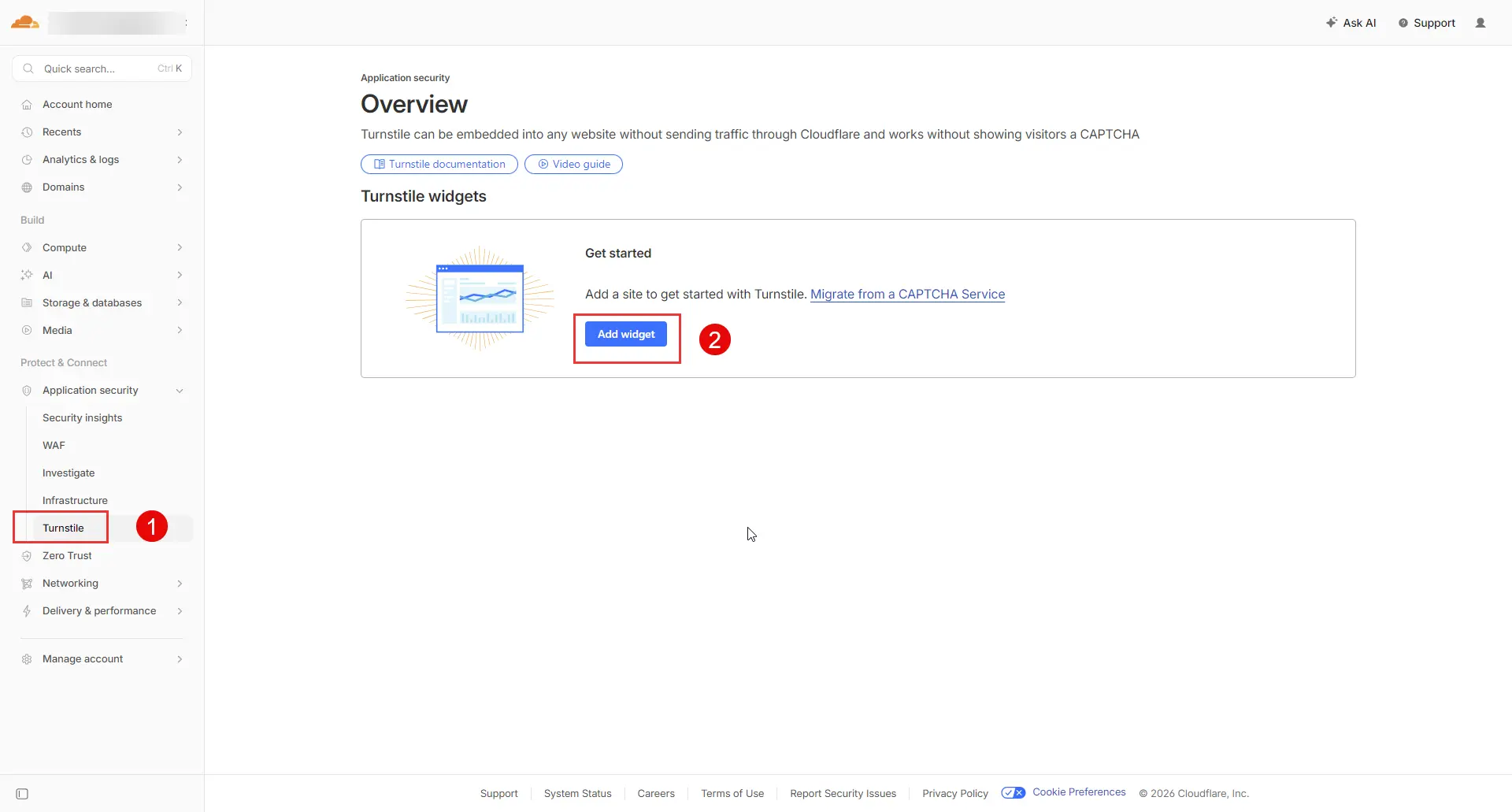
Task: Collapse the Application security section
Action: click(180, 390)
